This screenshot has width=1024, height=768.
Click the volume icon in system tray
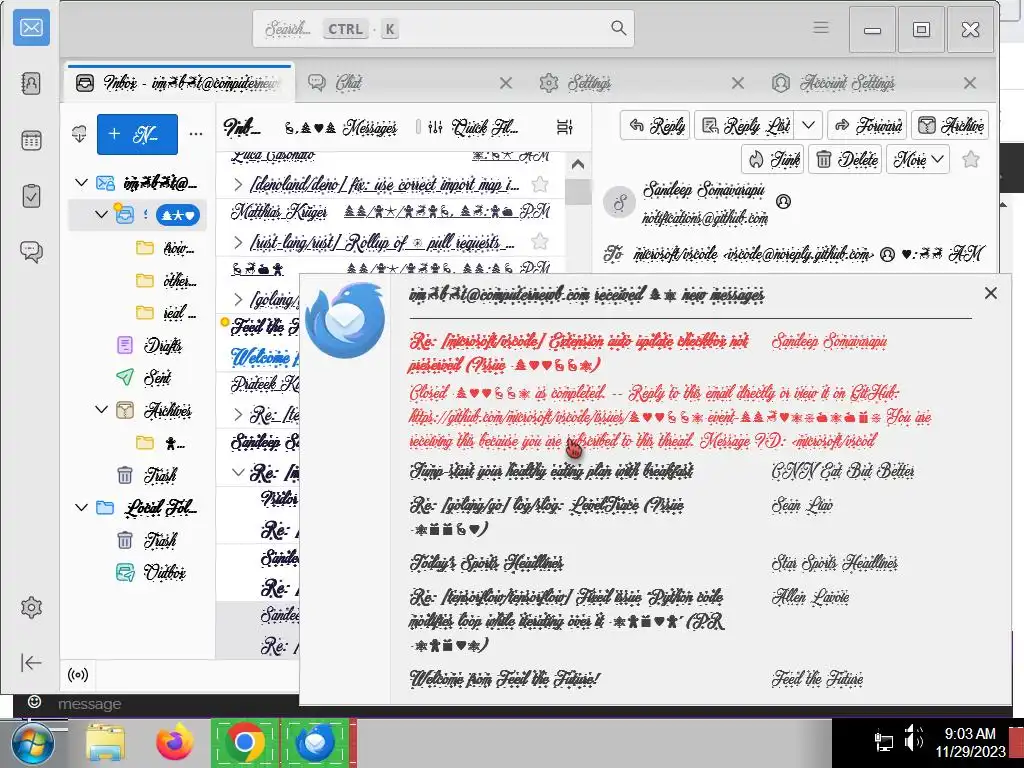914,739
